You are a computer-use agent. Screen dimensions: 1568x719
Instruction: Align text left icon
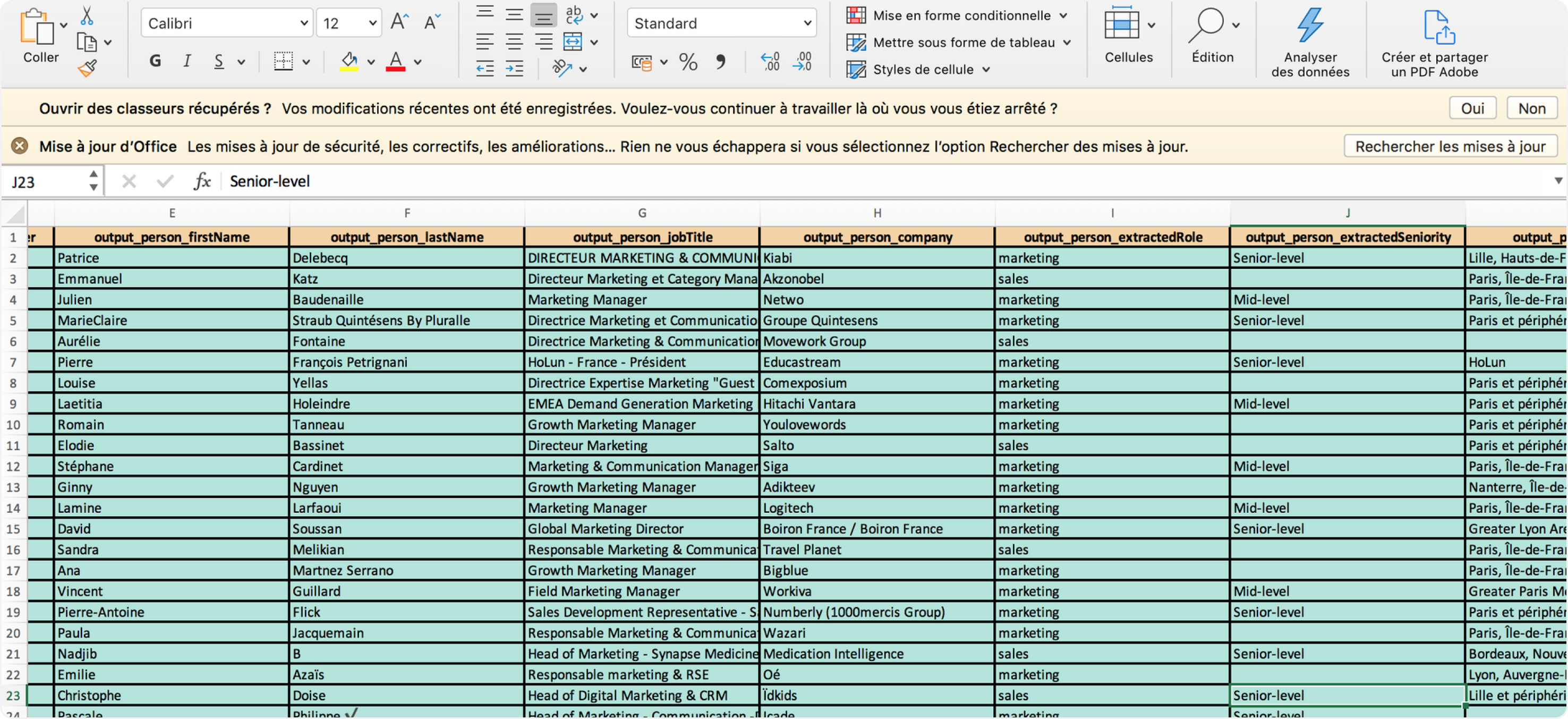click(484, 41)
